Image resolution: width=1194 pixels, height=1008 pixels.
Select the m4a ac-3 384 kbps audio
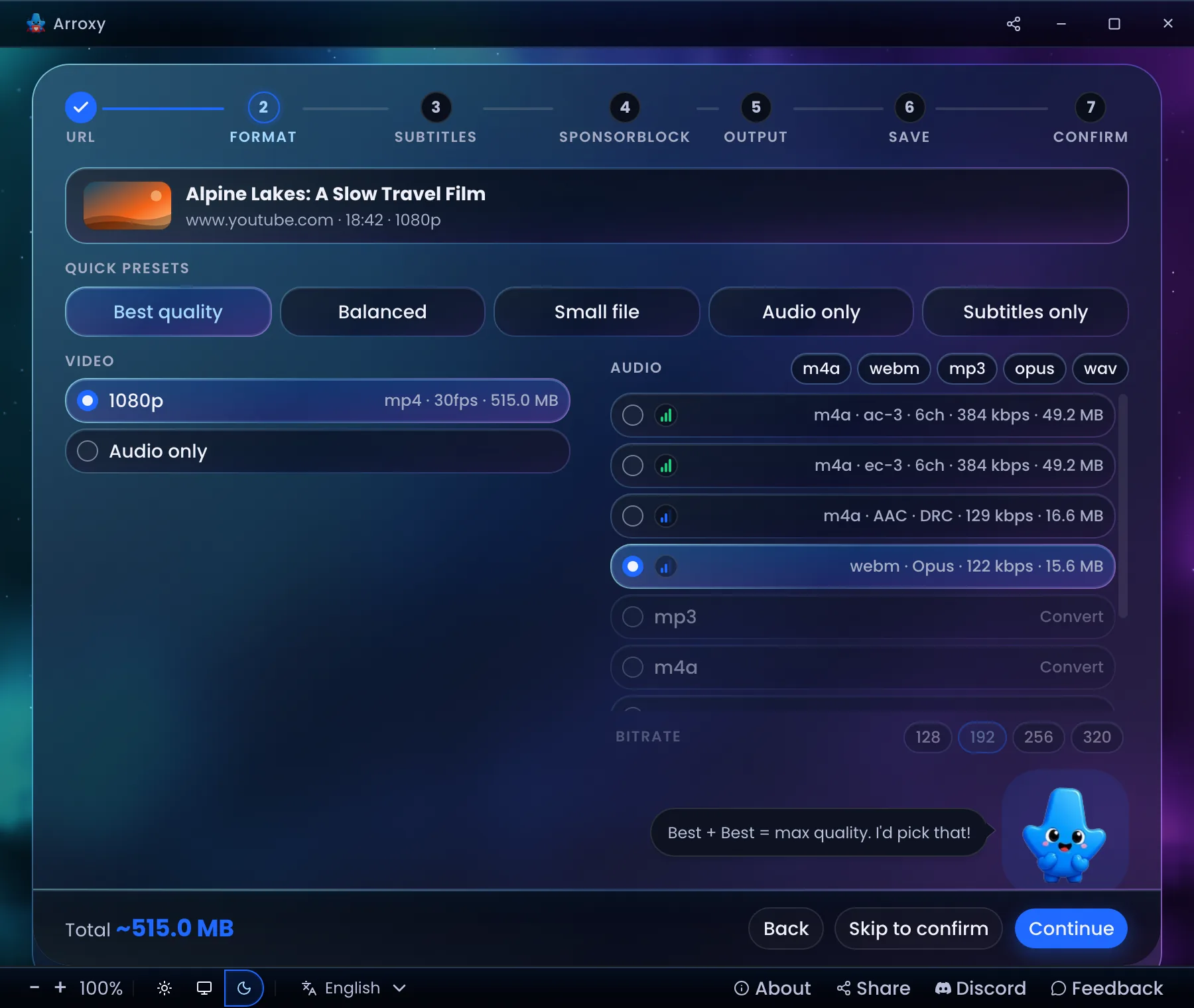tap(862, 415)
